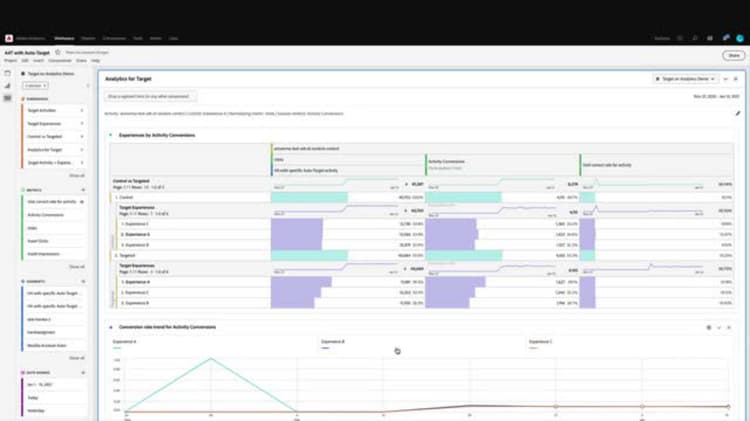Open the gear settings of Conversion rate trend
Viewport: 750px width, 421px height.
[x=709, y=327]
